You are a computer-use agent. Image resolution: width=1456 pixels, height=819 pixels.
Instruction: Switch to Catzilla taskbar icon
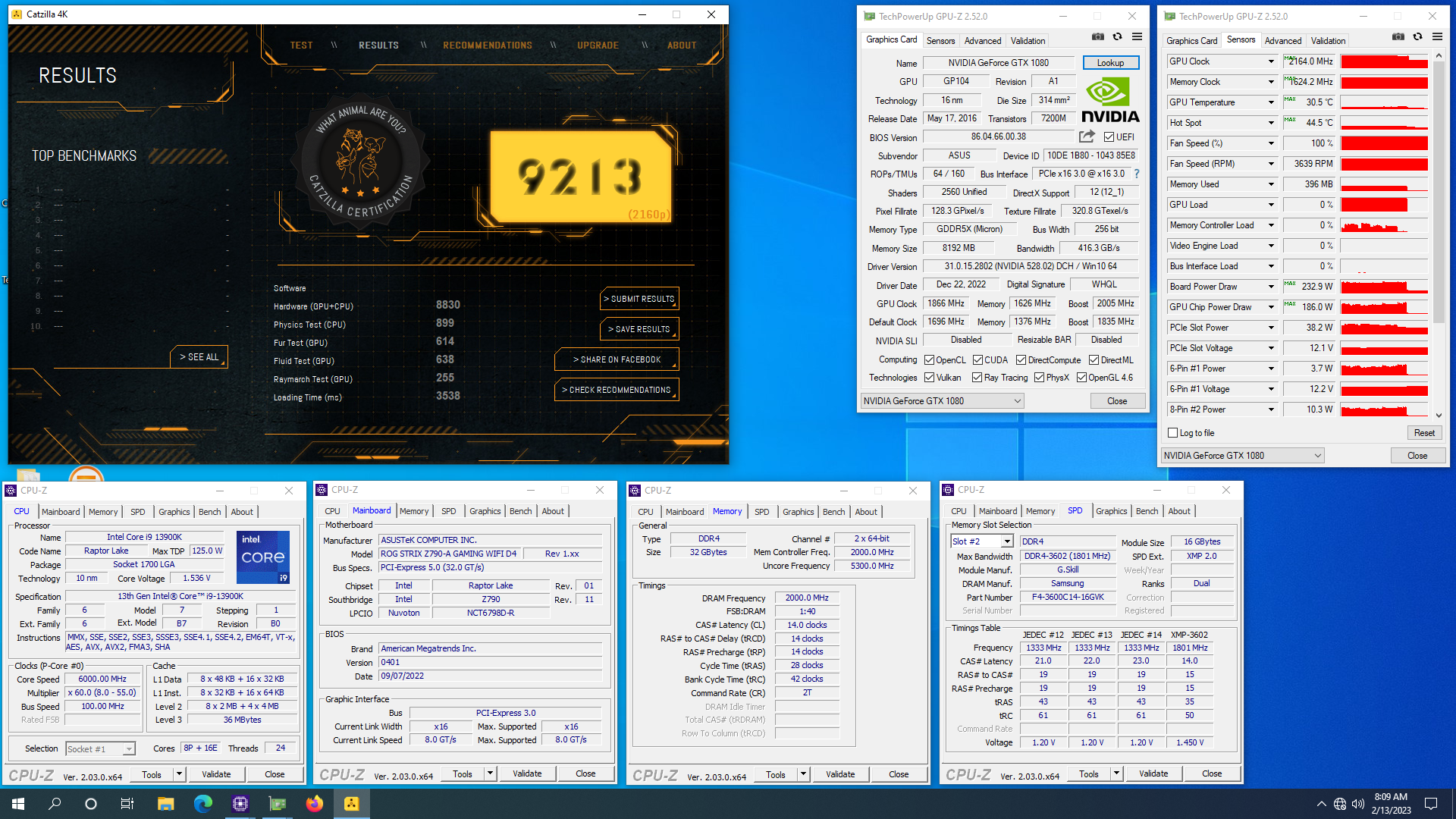(352, 804)
